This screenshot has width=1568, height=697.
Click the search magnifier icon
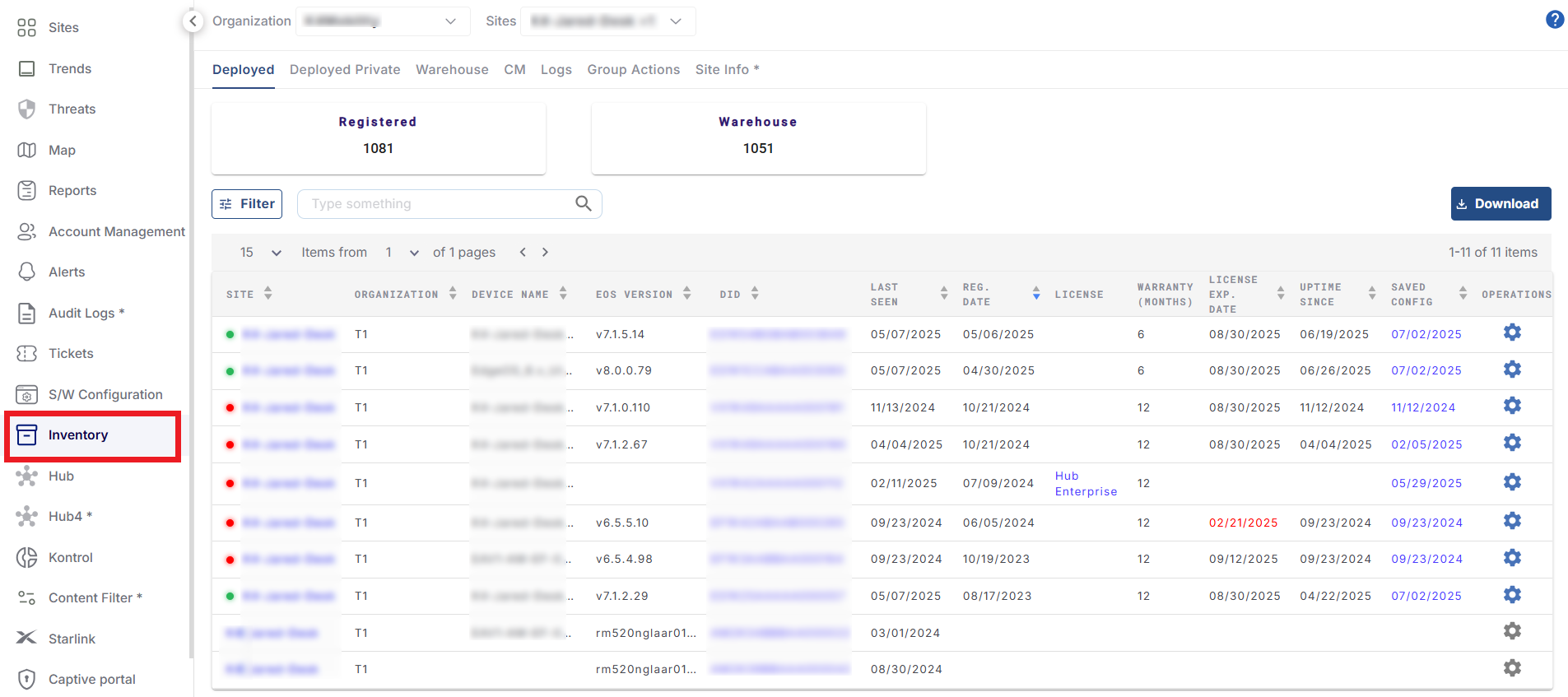click(x=584, y=203)
